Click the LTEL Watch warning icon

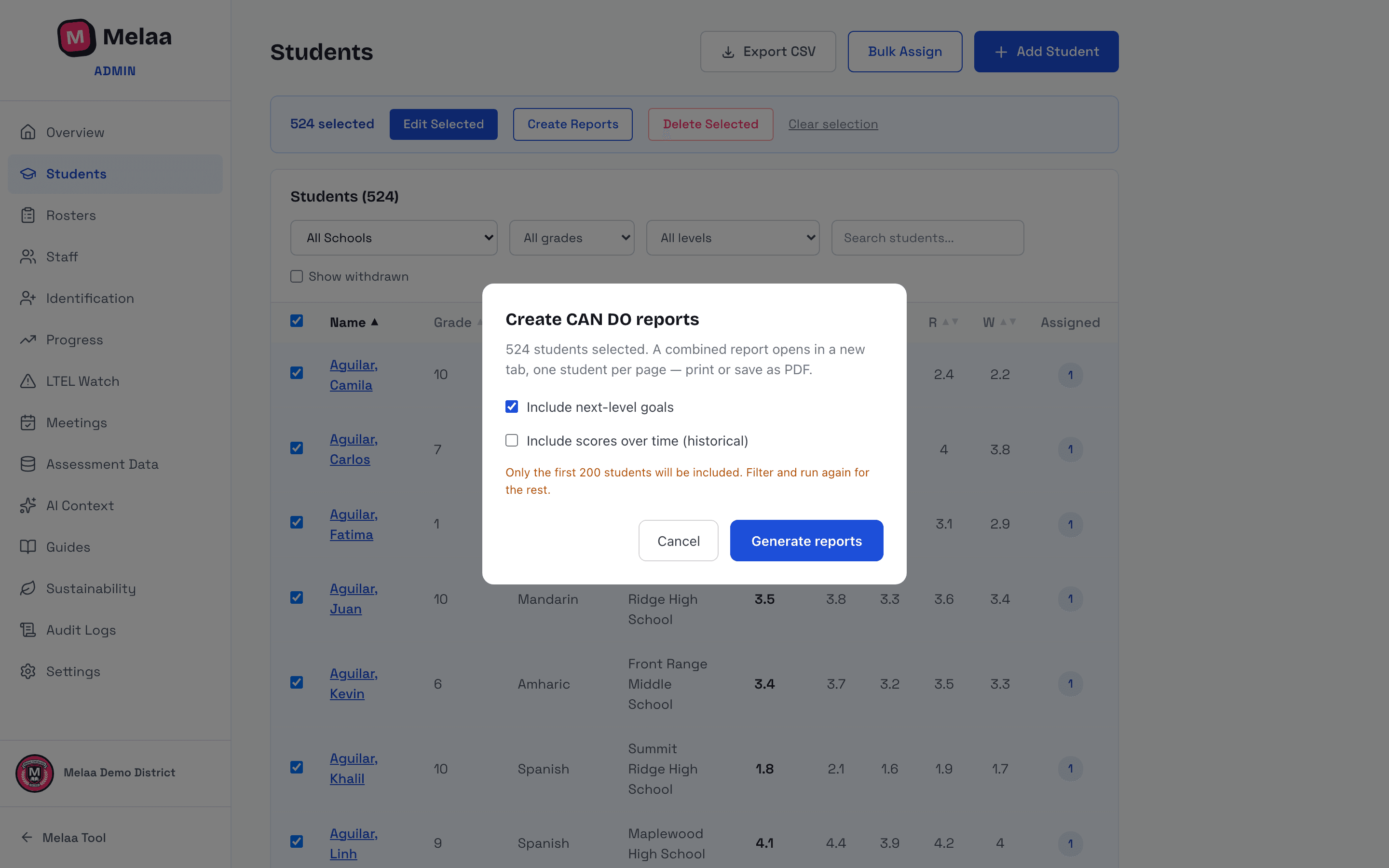click(27, 381)
